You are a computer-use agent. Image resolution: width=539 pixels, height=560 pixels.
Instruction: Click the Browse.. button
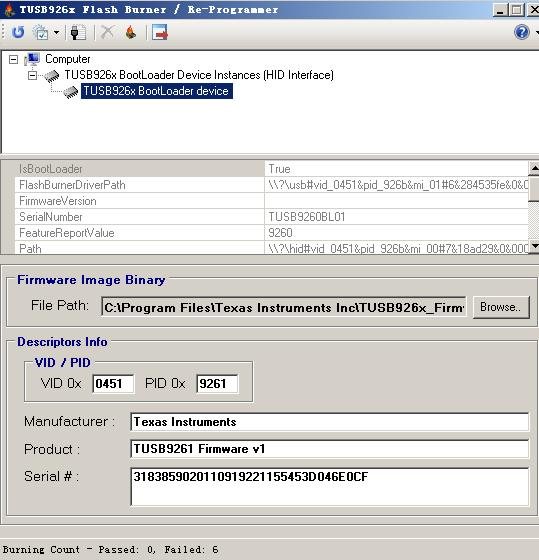[501, 307]
